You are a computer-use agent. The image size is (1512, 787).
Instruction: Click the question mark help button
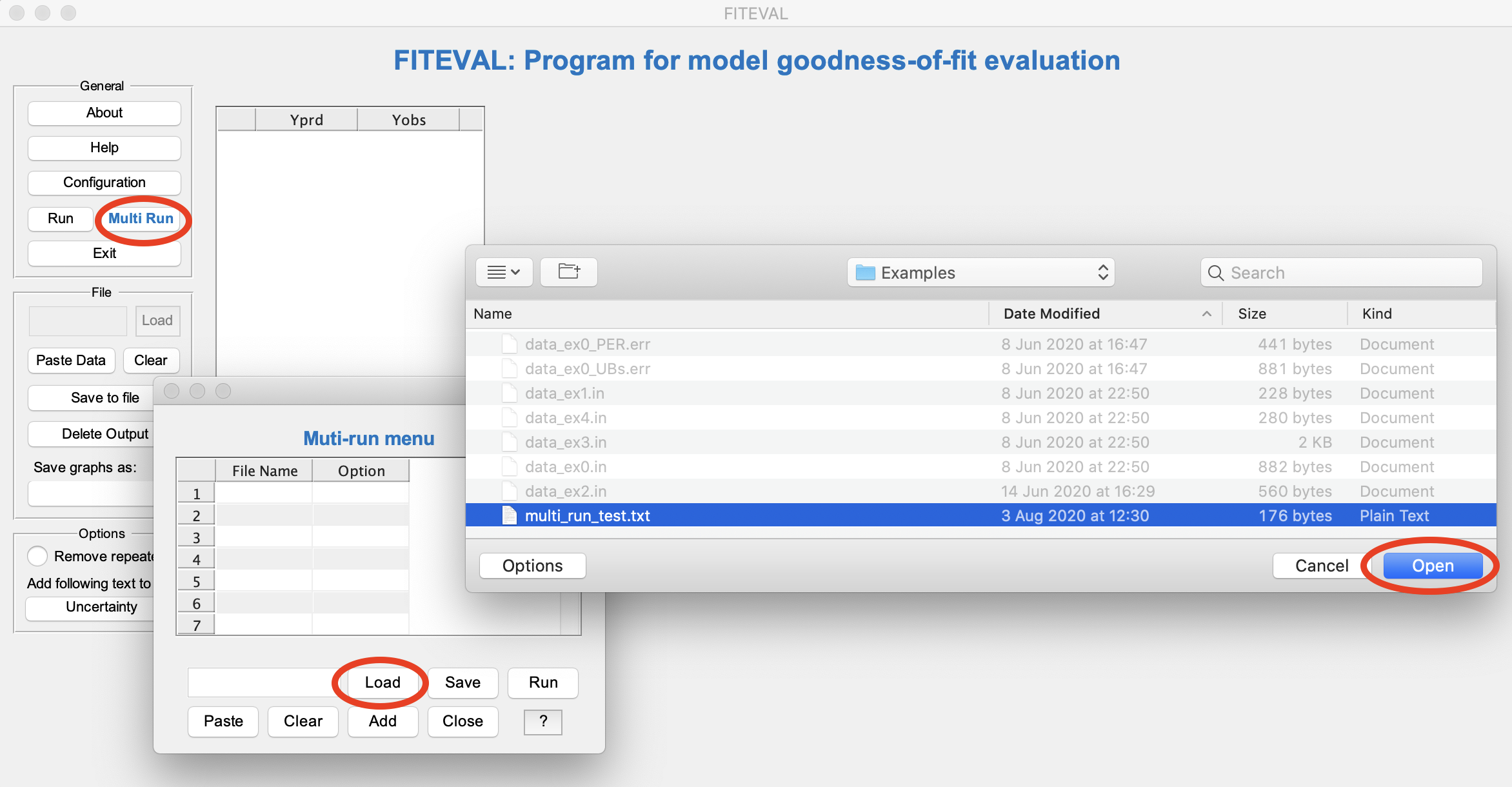542,721
